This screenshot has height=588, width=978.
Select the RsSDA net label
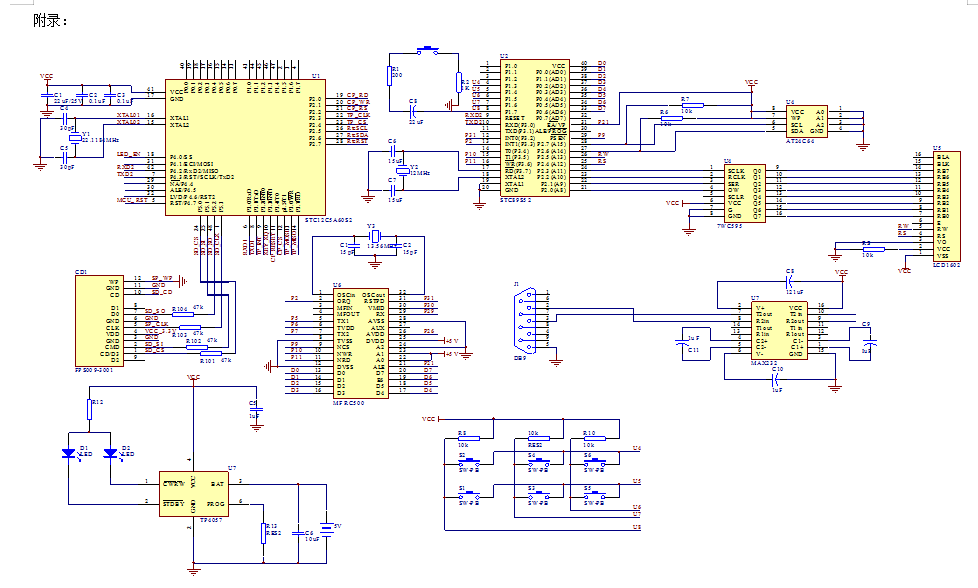[x=357, y=135]
